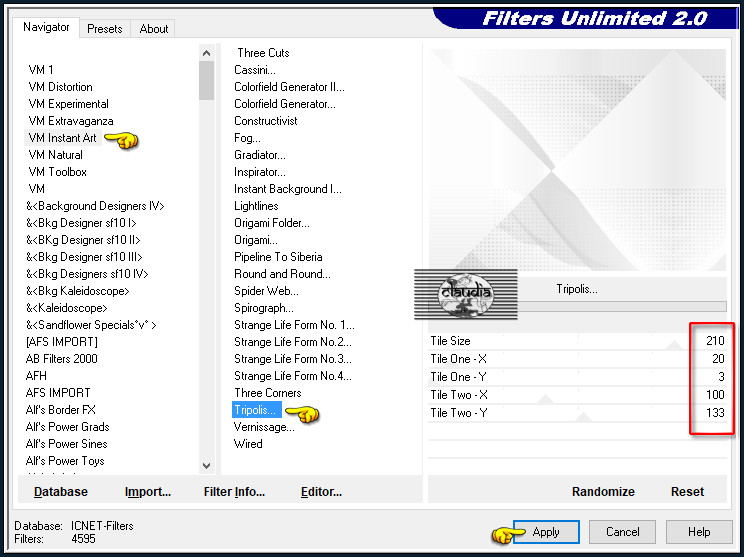This screenshot has height=557, width=744.
Task: Switch to the Navigator tab
Action: pos(46,27)
